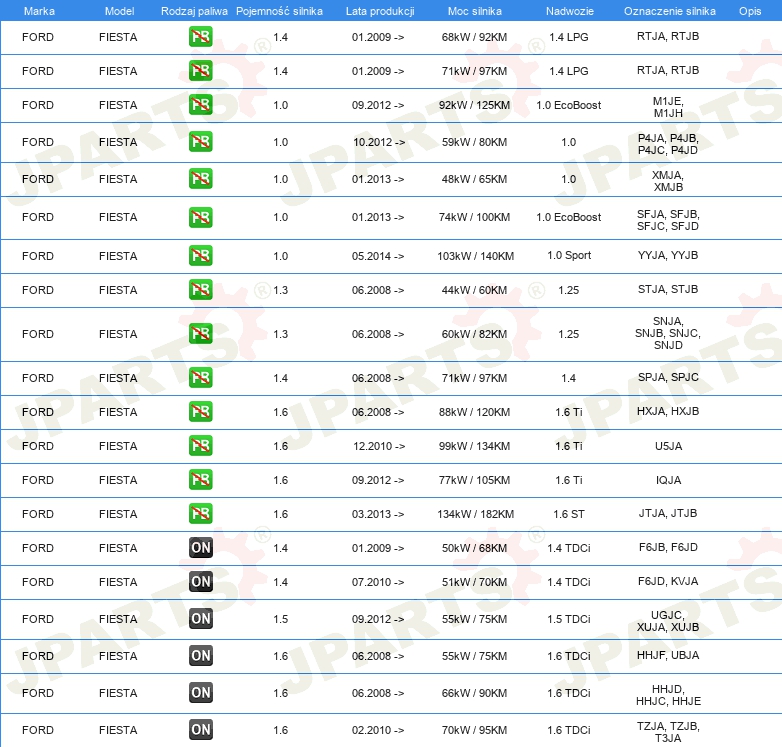Click the PB petrol icon for the 92kW / 125KM EcoBoost
Viewport: 782px width, 747px height.
tap(201, 105)
